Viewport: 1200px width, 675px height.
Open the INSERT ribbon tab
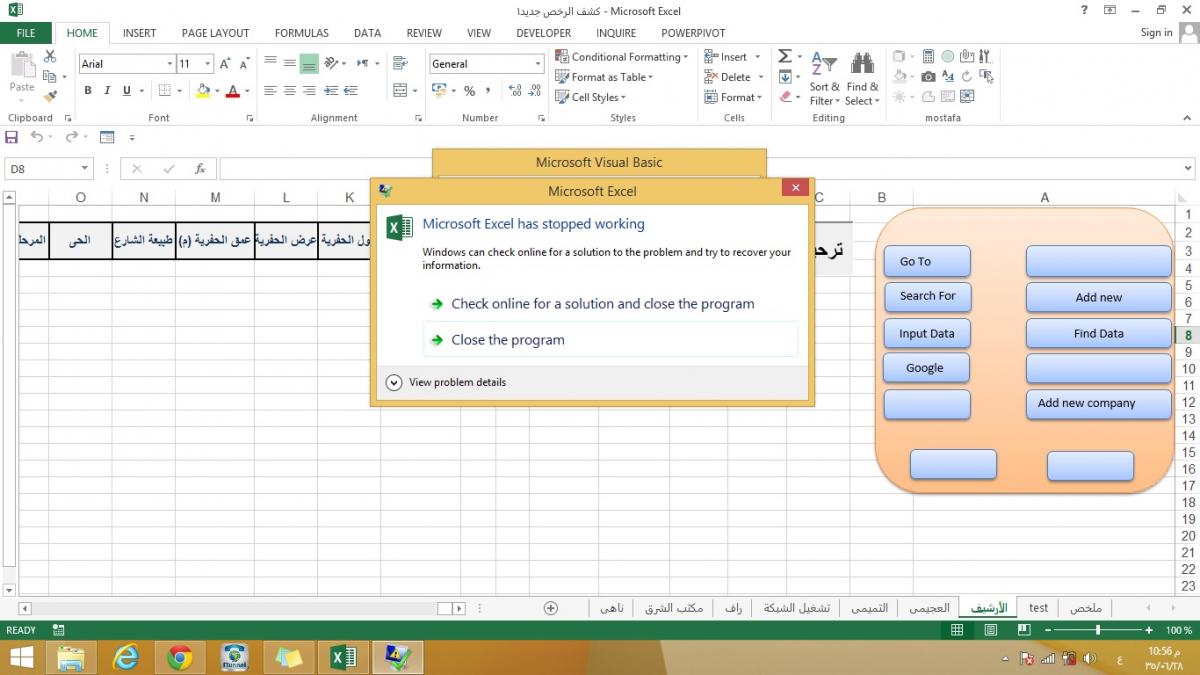(139, 33)
